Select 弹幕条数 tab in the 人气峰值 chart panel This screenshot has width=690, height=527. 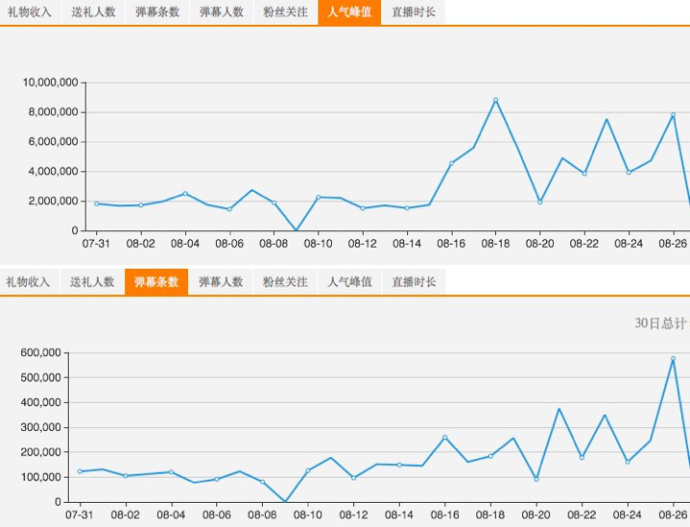point(158,12)
